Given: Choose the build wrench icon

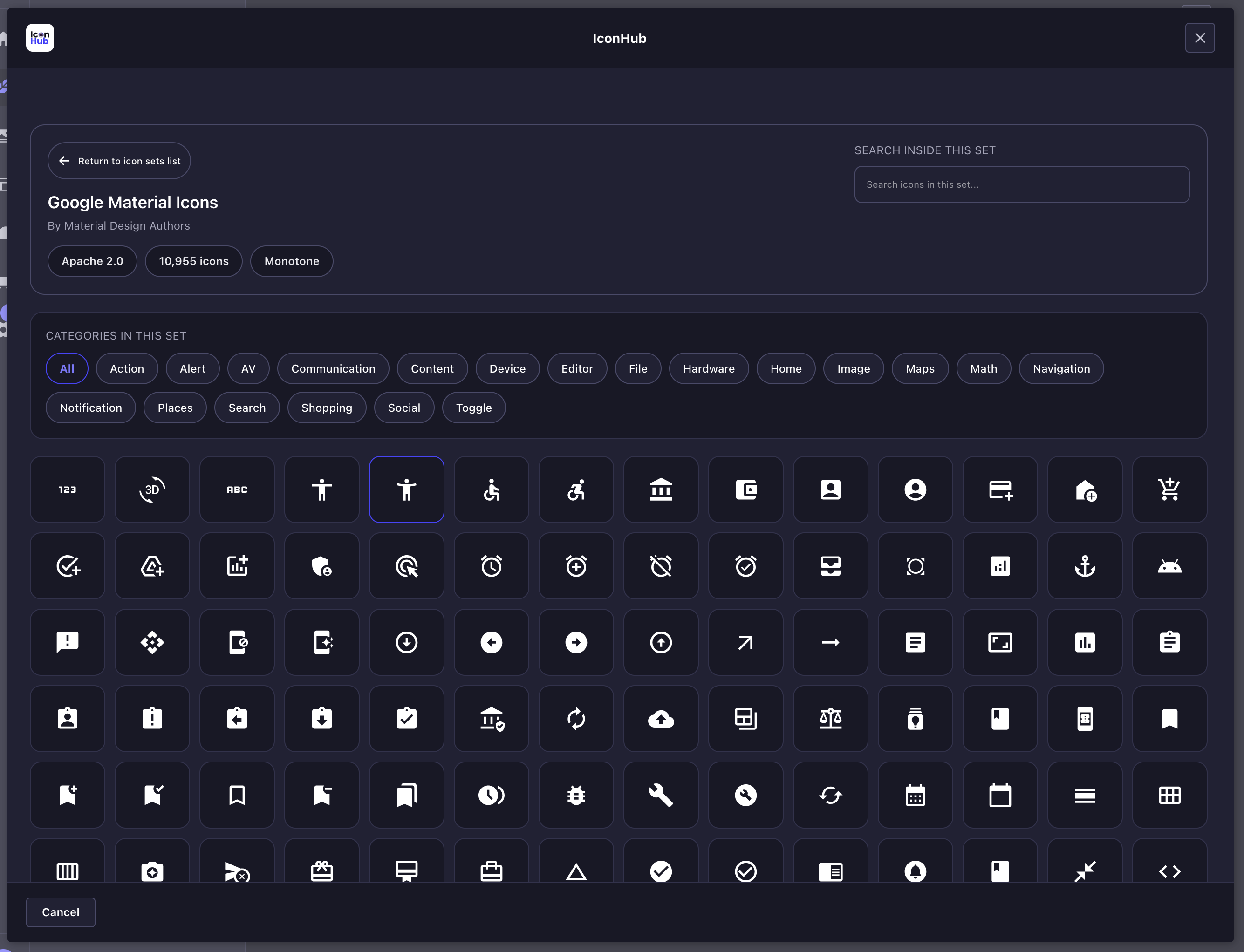Looking at the screenshot, I should tap(661, 795).
